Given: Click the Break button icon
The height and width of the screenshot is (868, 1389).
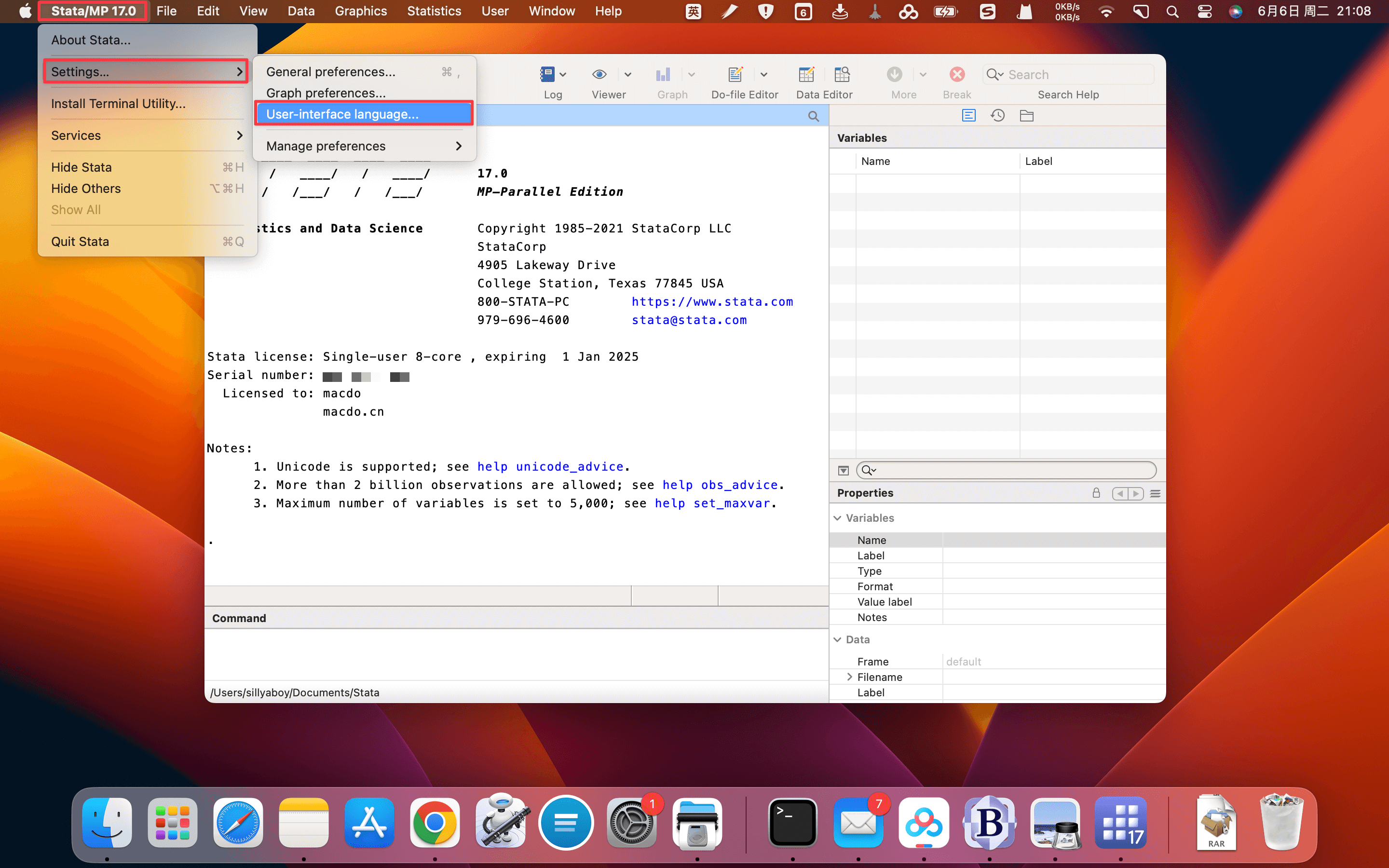Looking at the screenshot, I should [x=957, y=74].
